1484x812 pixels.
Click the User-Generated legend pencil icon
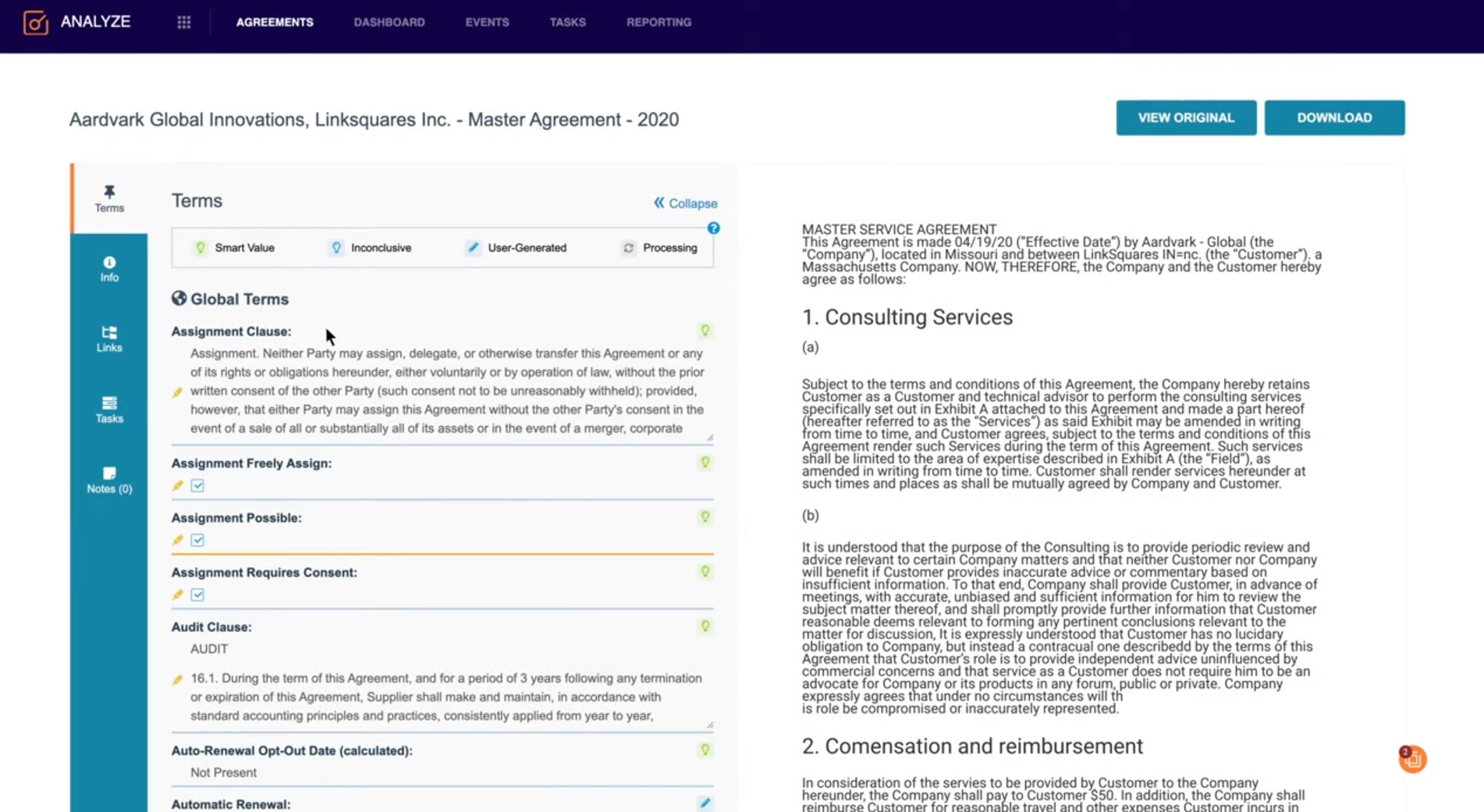point(473,248)
